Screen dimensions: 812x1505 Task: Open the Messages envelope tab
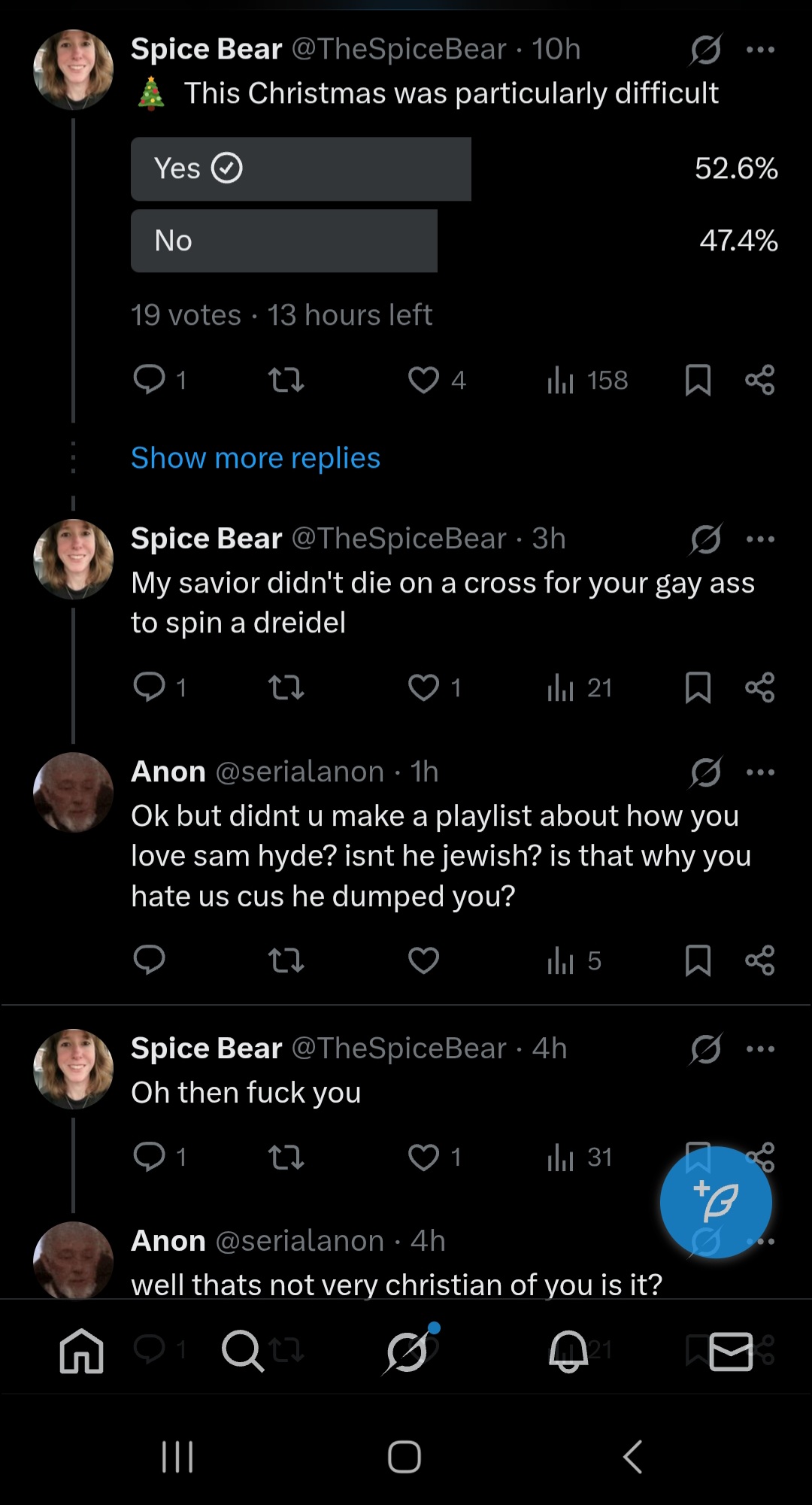[731, 1351]
